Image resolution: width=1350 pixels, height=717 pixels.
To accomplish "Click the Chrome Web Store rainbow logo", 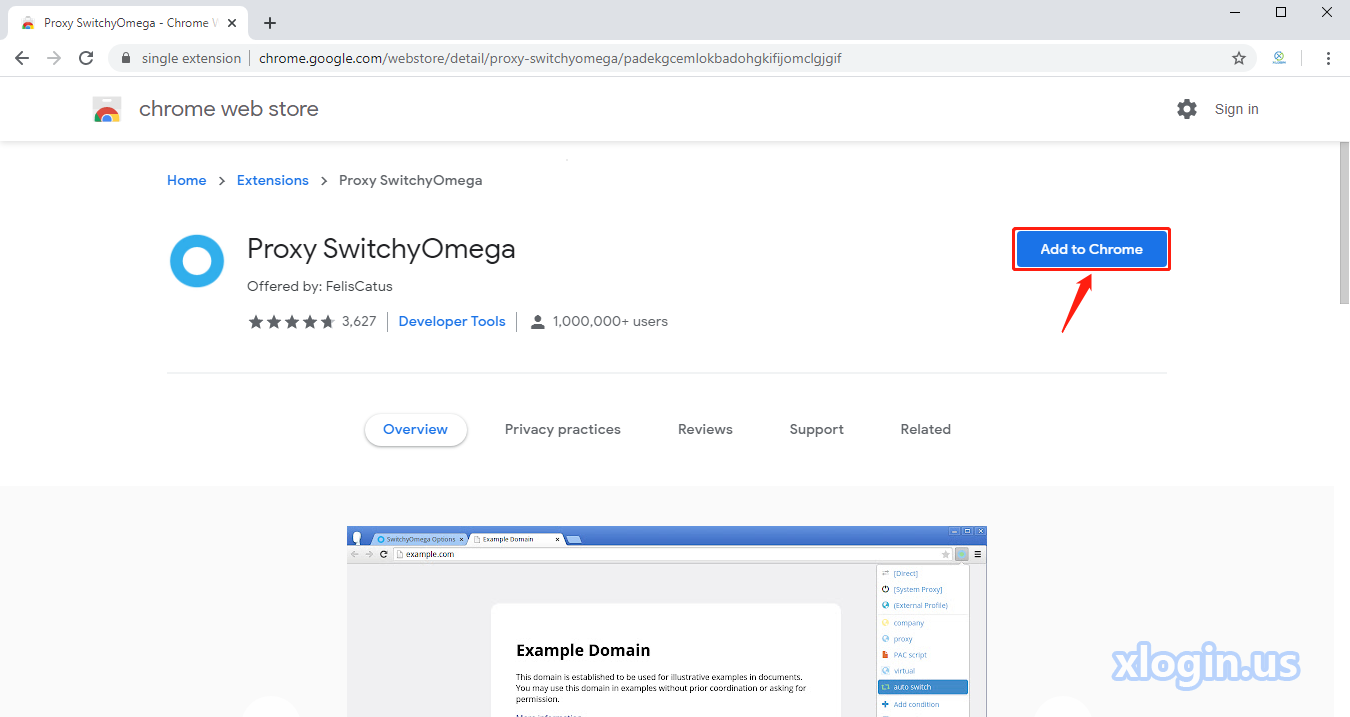I will click(107, 109).
